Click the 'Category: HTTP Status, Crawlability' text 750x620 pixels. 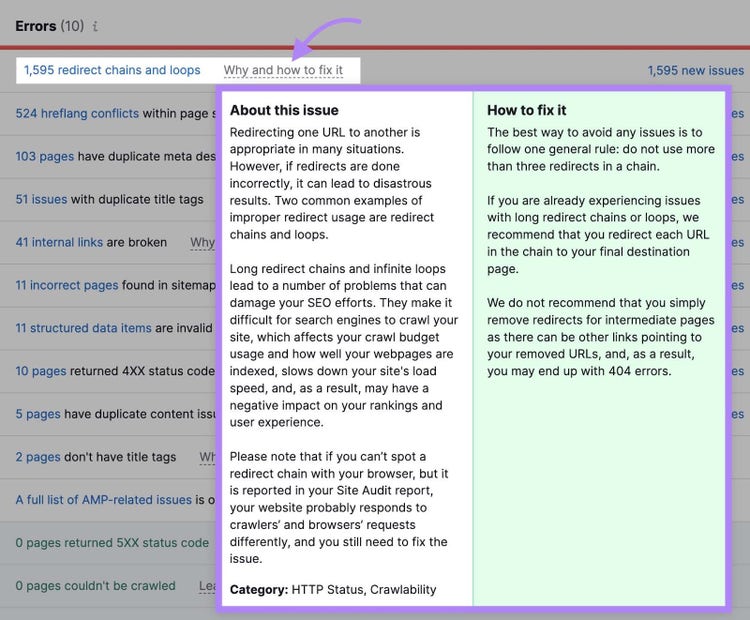click(333, 589)
